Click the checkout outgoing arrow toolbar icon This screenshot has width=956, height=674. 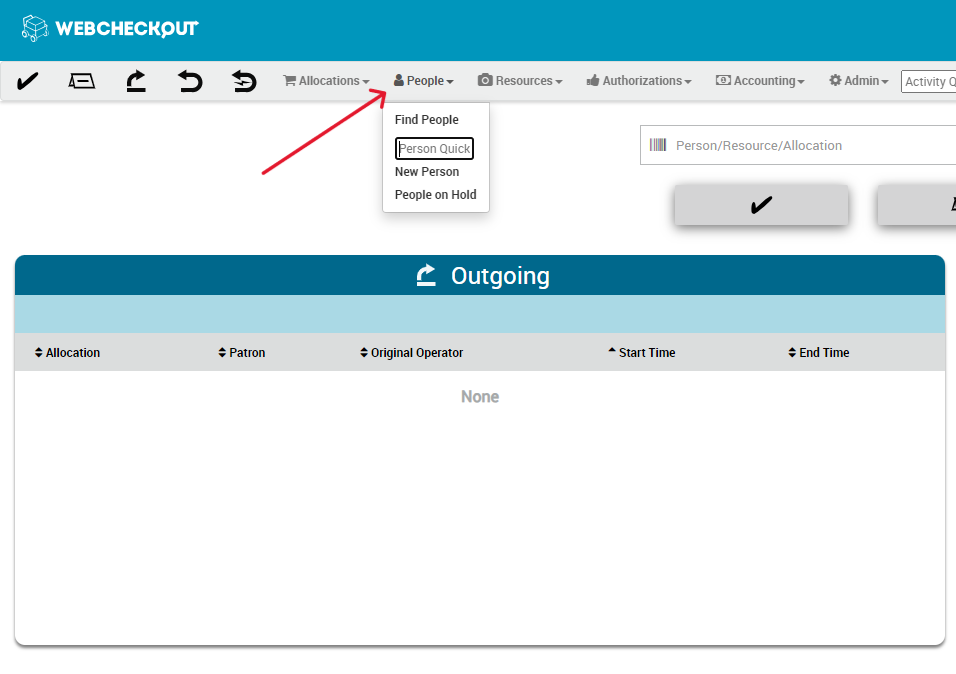coord(136,81)
